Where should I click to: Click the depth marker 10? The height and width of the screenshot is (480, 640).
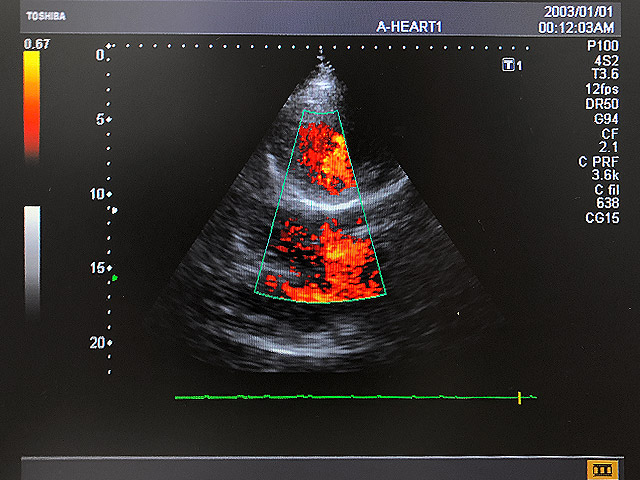[97, 194]
